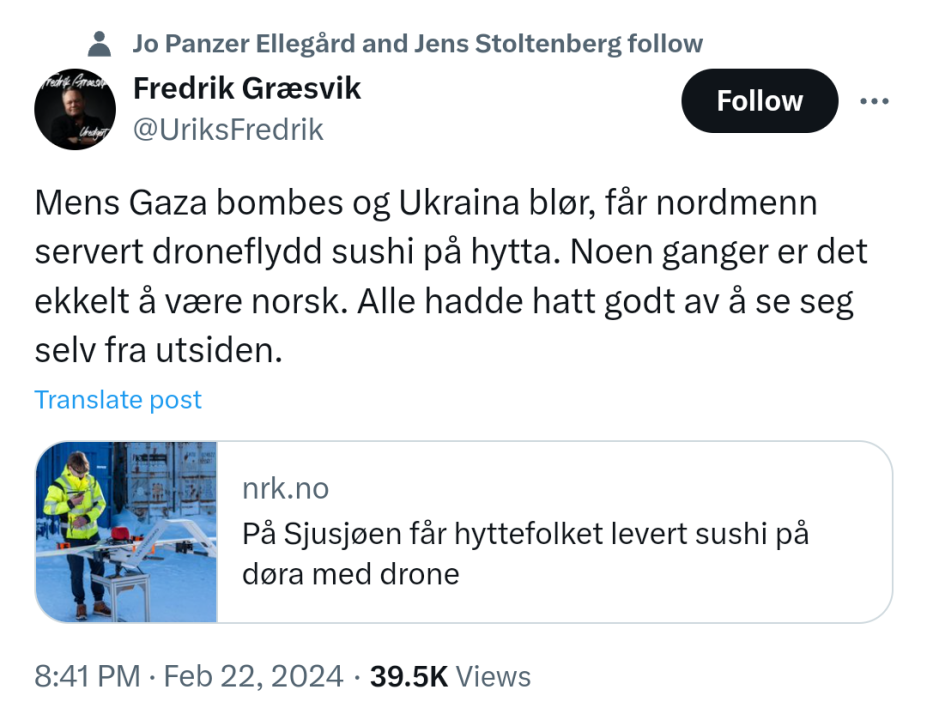Click the 39.5K view count
The height and width of the screenshot is (720, 927).
(x=409, y=676)
